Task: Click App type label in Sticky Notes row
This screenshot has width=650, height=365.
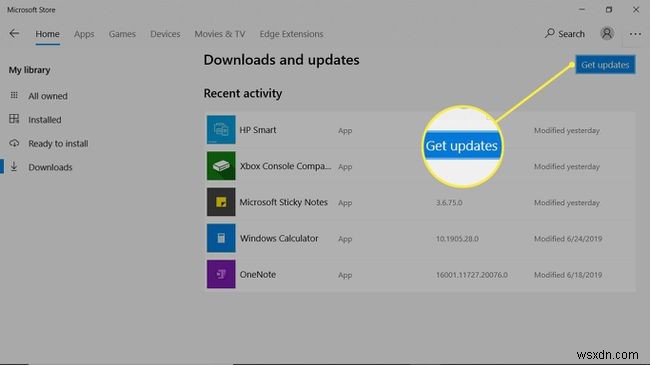Action: coord(345,203)
